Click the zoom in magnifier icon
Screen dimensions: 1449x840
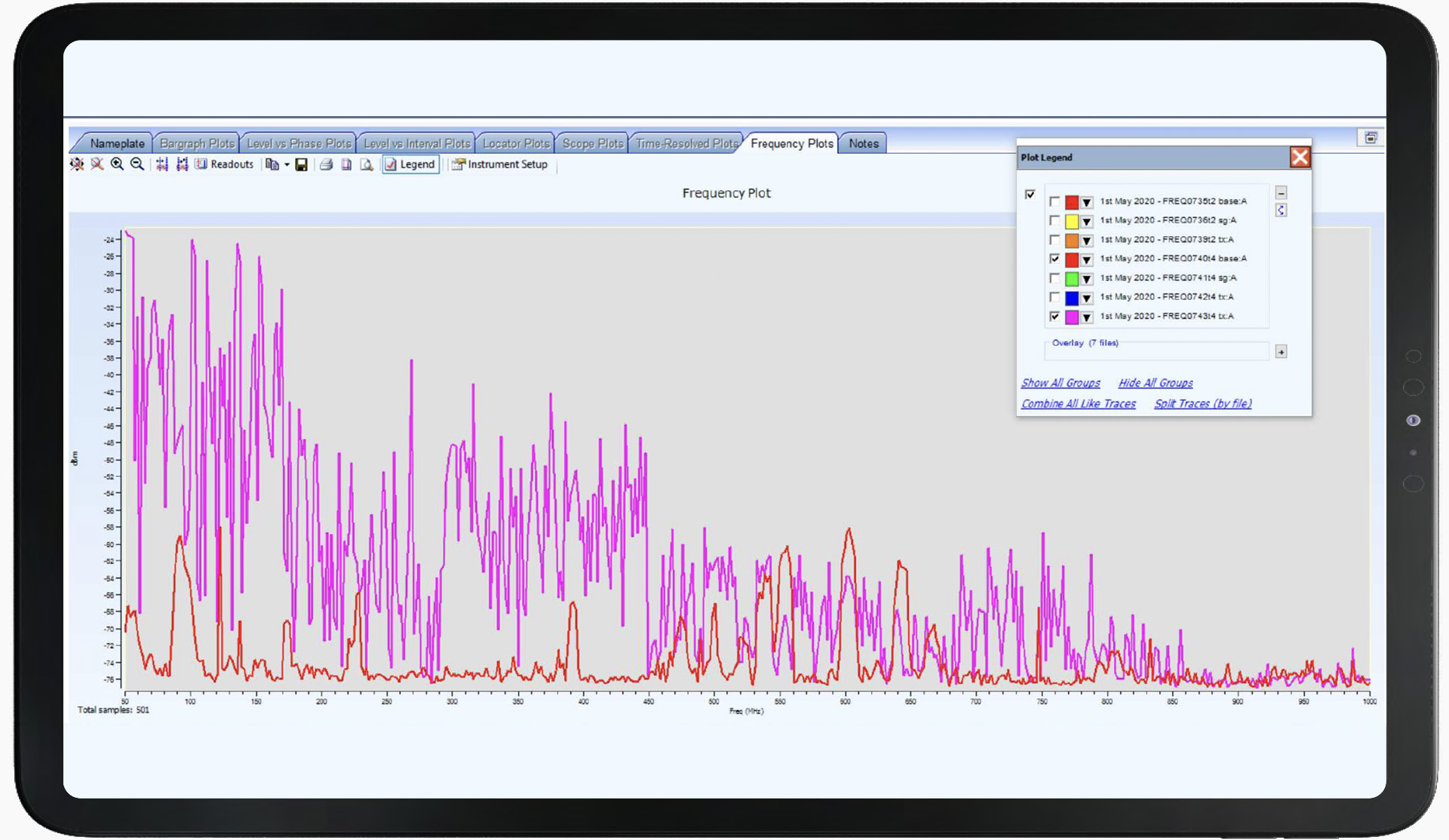pos(117,164)
